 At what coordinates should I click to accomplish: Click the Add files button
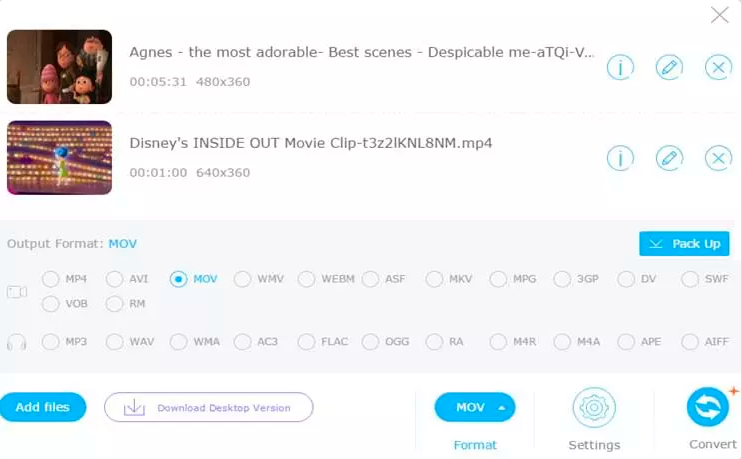(42, 407)
